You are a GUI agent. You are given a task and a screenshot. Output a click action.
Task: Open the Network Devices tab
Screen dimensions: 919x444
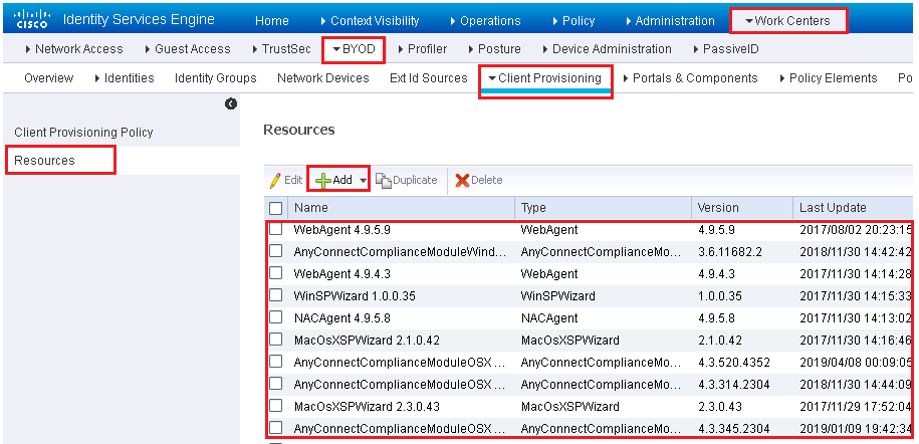point(323,78)
